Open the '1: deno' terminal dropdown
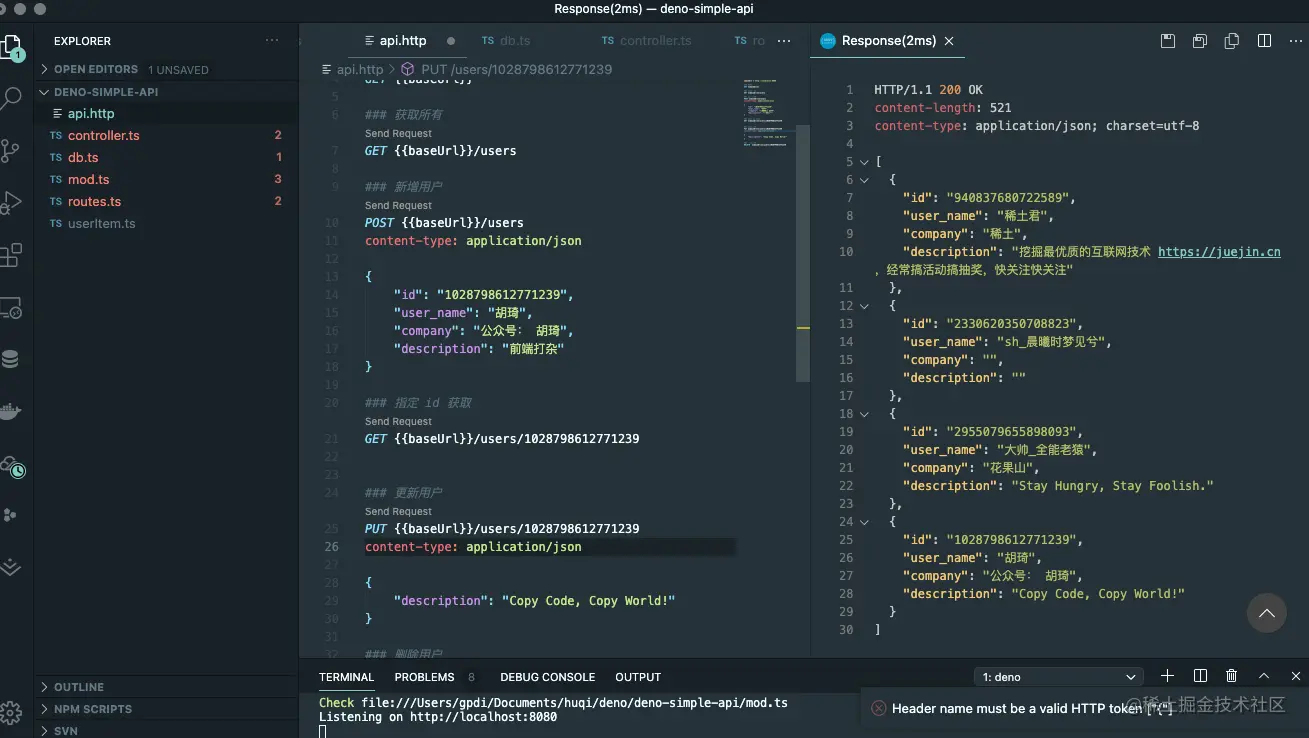The height and width of the screenshot is (738, 1309). [x=1058, y=676]
